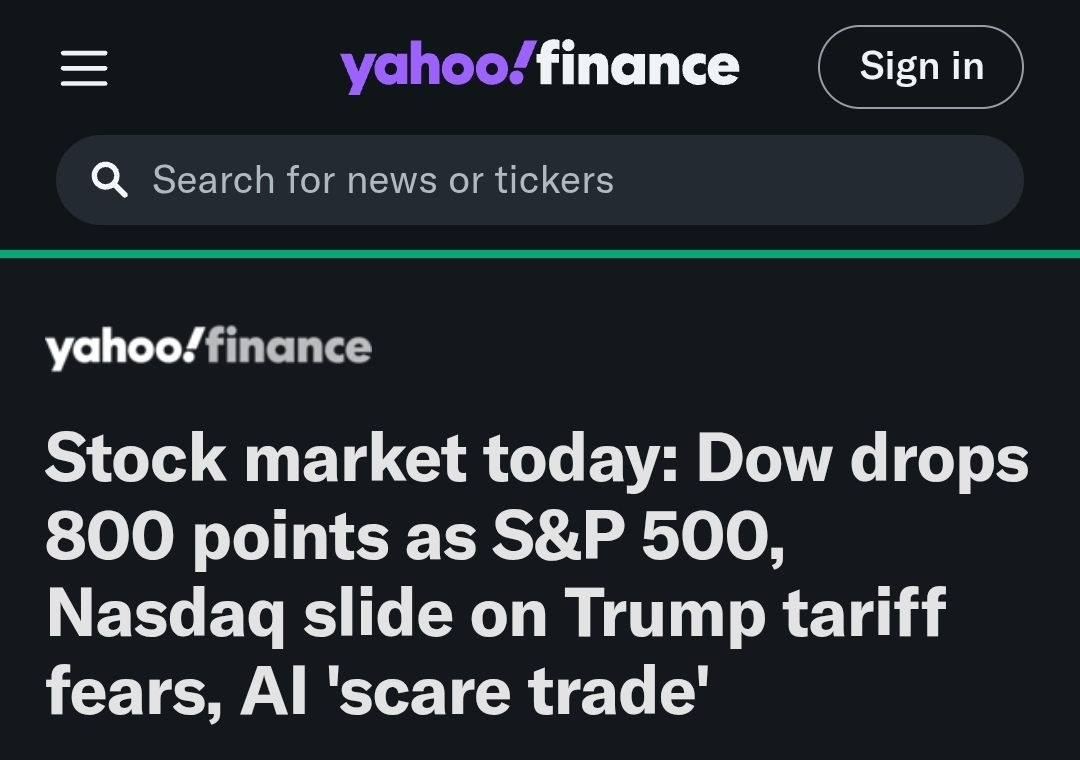Click the 'Nasdaq slide on Trump tariff' line
The height and width of the screenshot is (760, 1080).
point(495,612)
